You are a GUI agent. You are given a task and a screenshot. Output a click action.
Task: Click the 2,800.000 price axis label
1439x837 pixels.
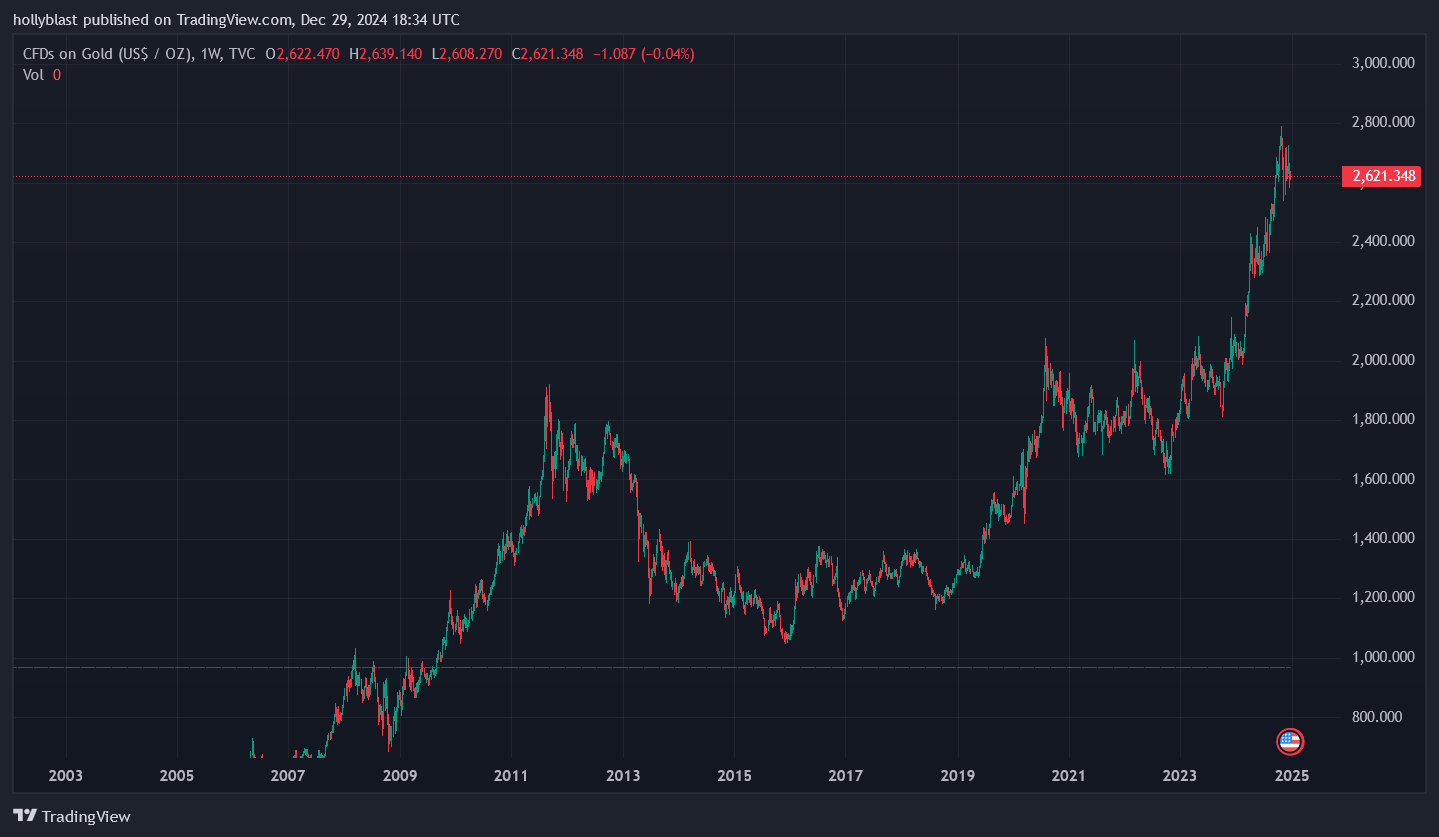[x=1384, y=122]
